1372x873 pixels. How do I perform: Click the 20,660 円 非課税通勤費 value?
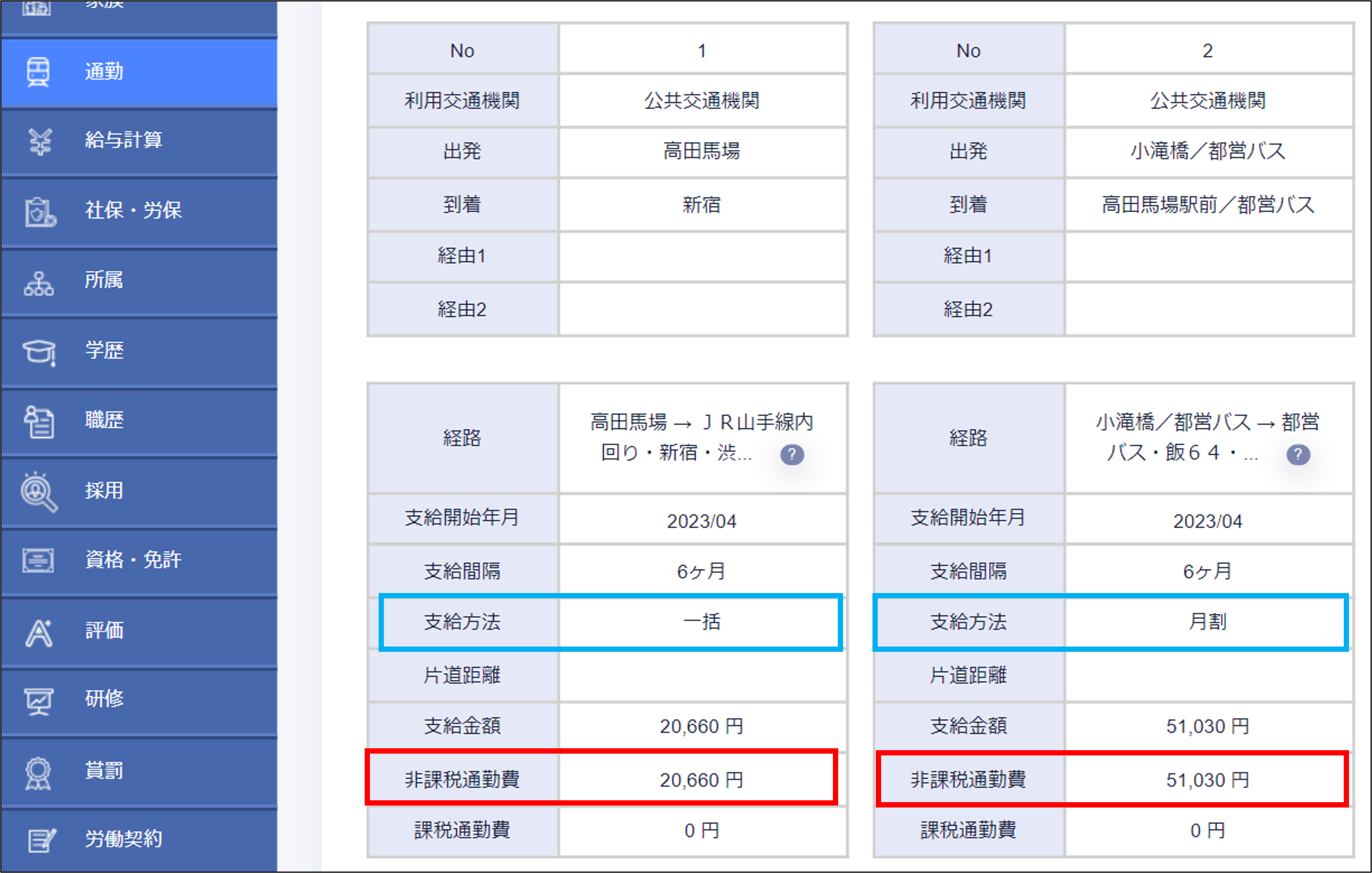click(701, 780)
